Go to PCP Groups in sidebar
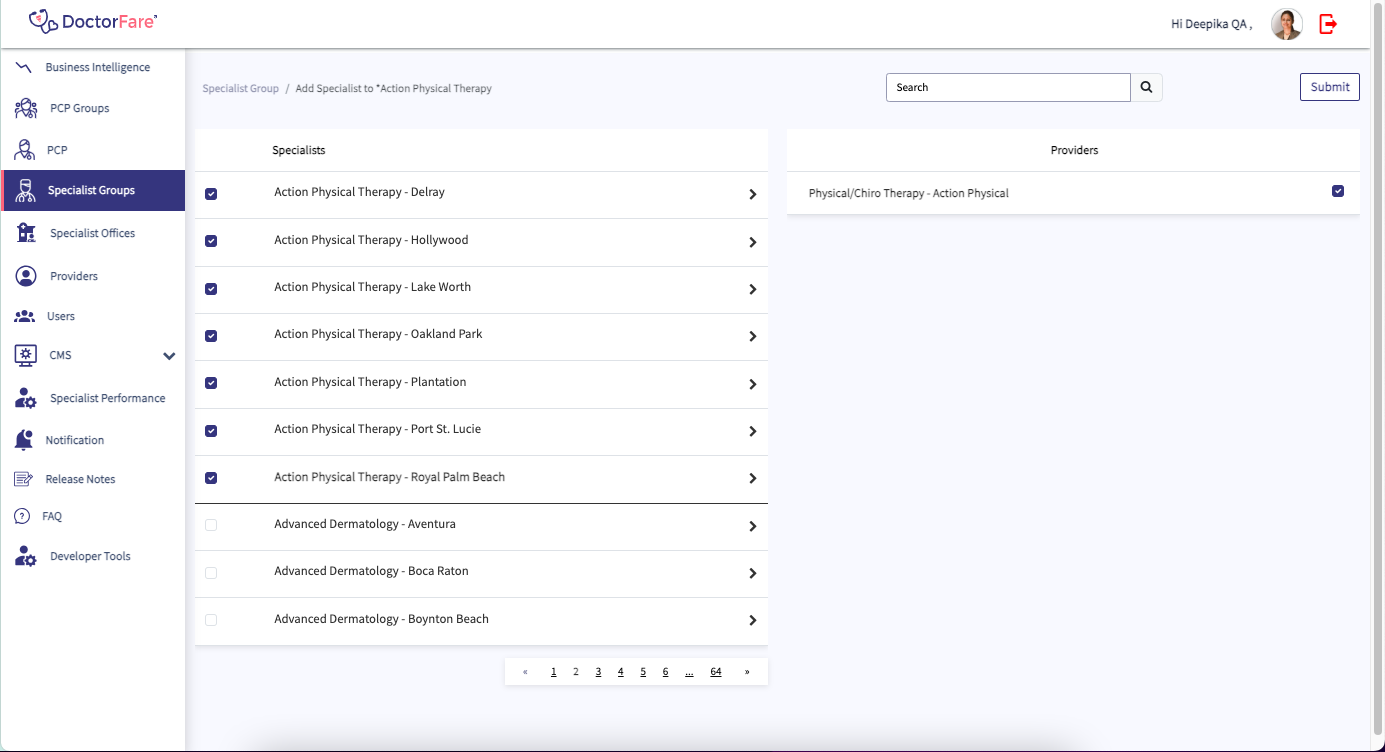The height and width of the screenshot is (752, 1385). 80,108
